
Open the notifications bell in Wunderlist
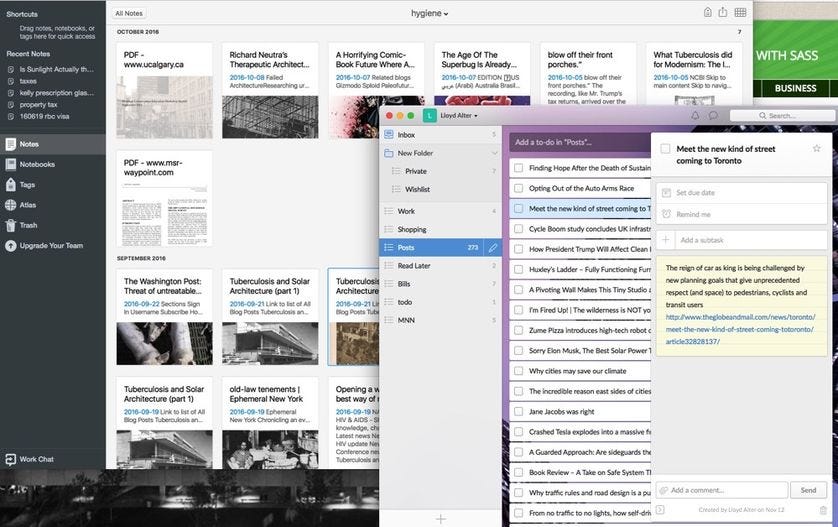(695, 115)
